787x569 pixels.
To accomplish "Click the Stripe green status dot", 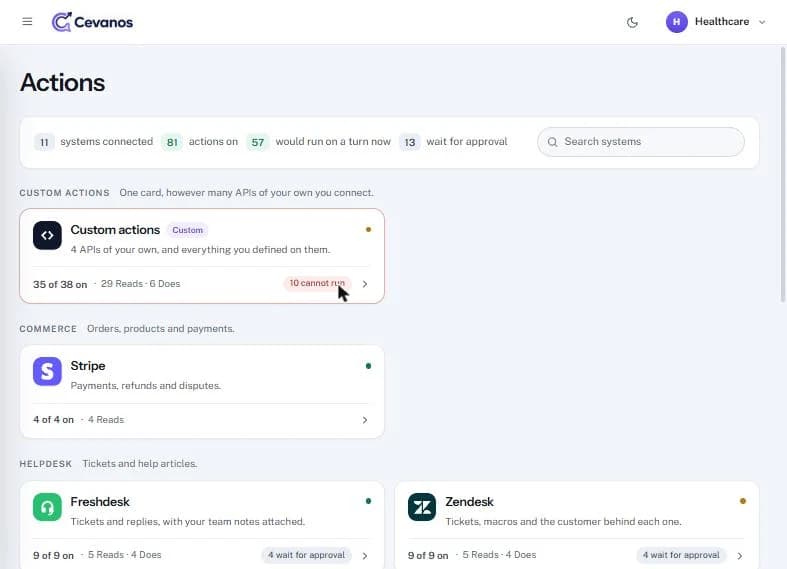I will tap(368, 366).
